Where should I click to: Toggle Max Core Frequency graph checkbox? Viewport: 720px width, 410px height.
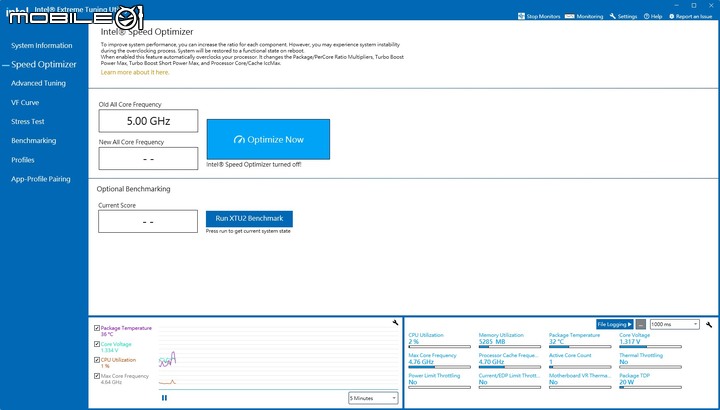click(x=97, y=376)
